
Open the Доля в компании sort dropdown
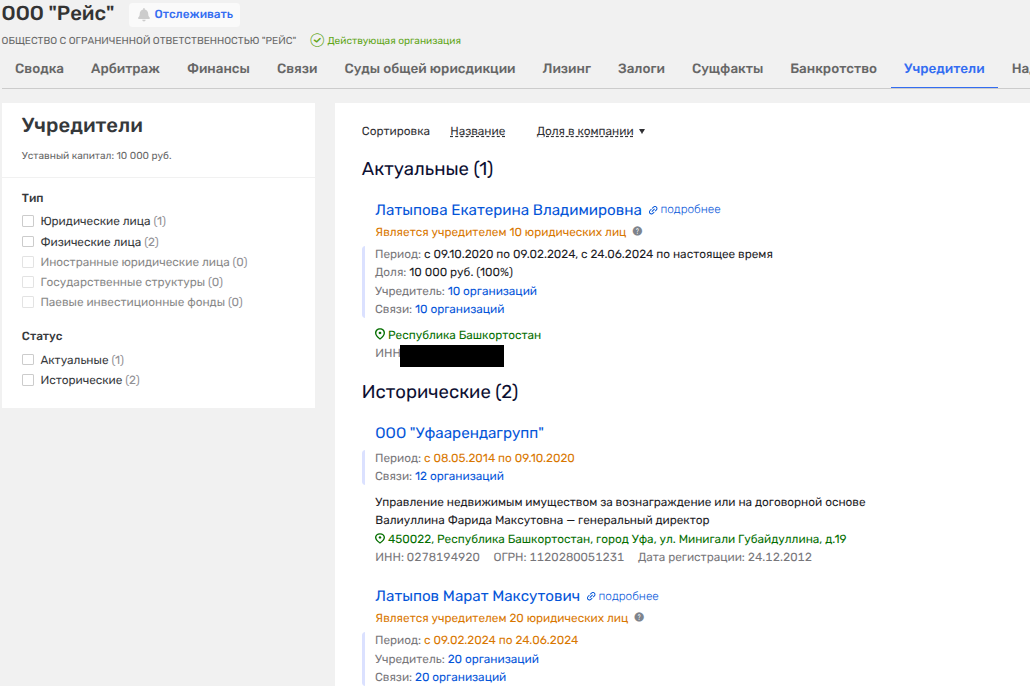tap(590, 132)
